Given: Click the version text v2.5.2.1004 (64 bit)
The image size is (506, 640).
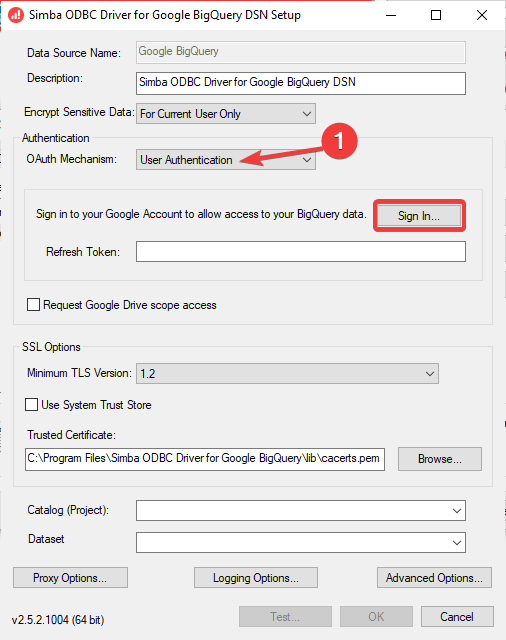Looking at the screenshot, I should click(58, 620).
